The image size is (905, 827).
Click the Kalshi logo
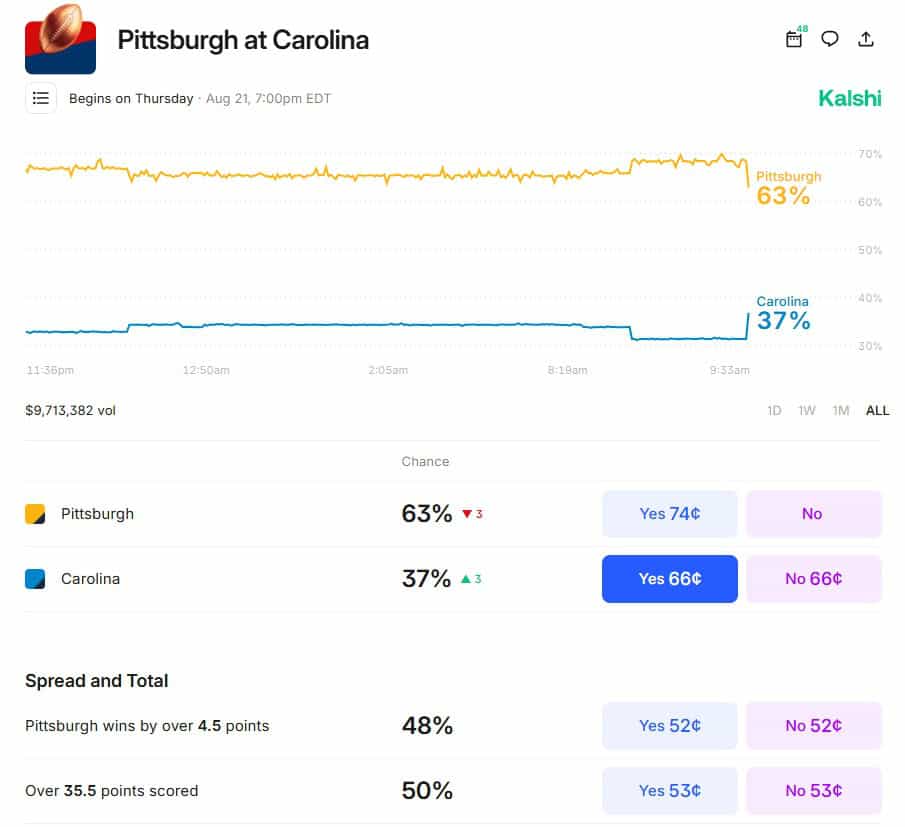coord(850,98)
